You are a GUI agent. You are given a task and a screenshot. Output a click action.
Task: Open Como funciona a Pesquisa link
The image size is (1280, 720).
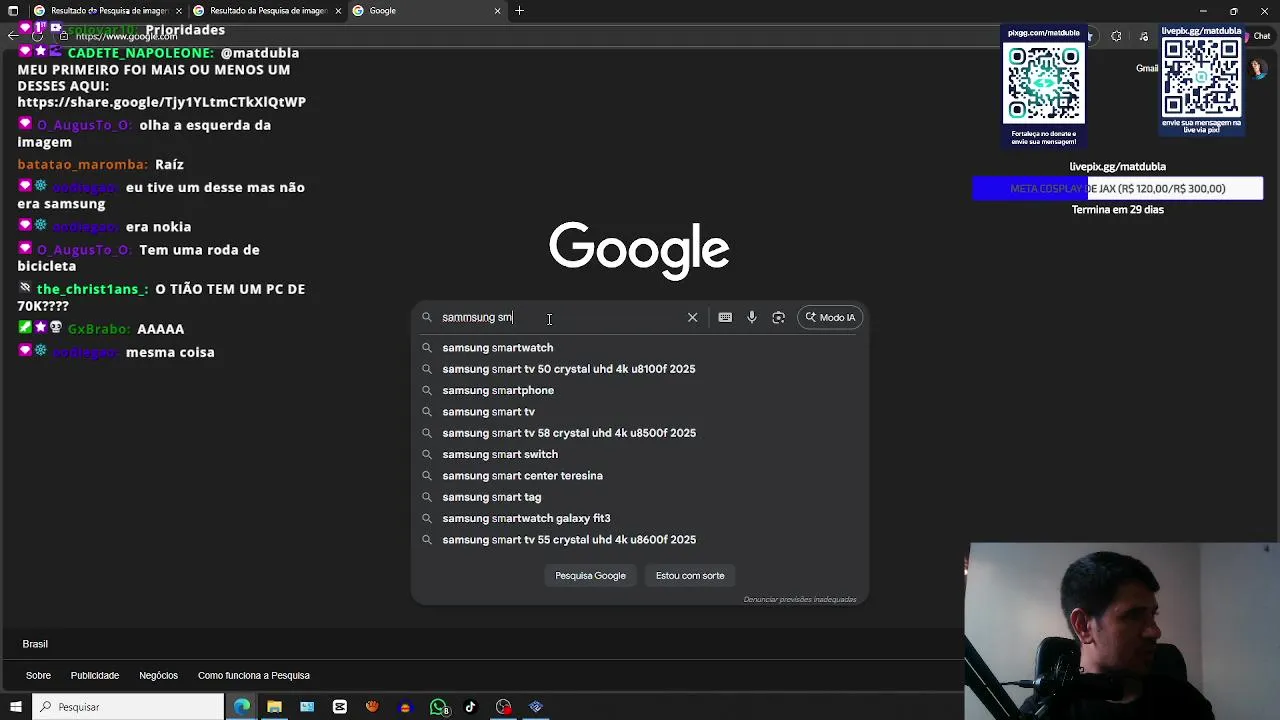(254, 675)
